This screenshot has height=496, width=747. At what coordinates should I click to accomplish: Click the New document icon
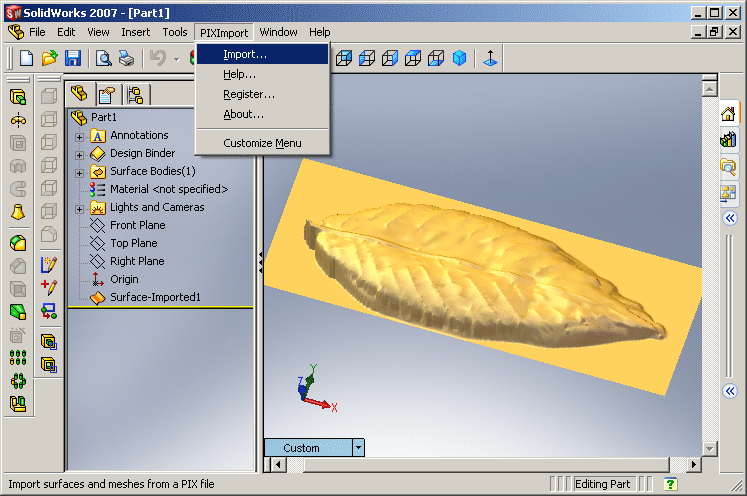27,59
